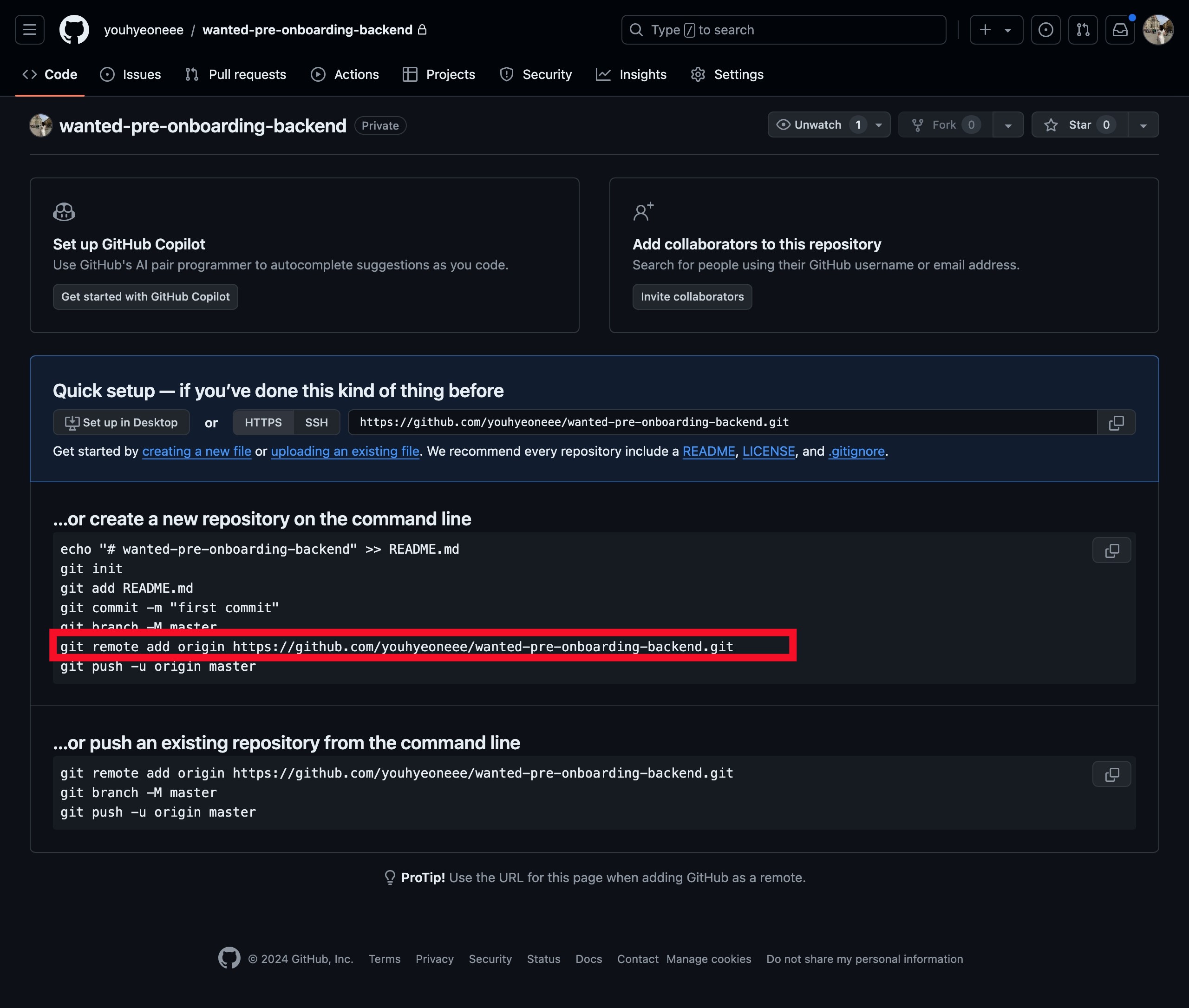Click Manage cookies in footer

708,959
